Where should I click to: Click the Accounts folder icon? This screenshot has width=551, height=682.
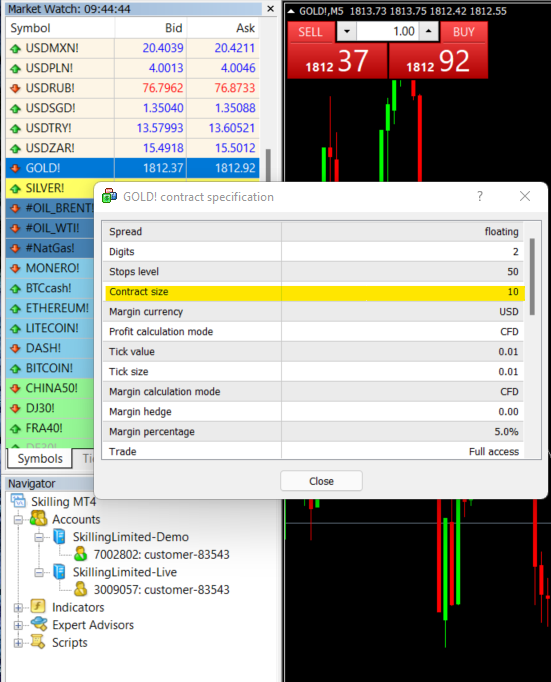[x=38, y=518]
